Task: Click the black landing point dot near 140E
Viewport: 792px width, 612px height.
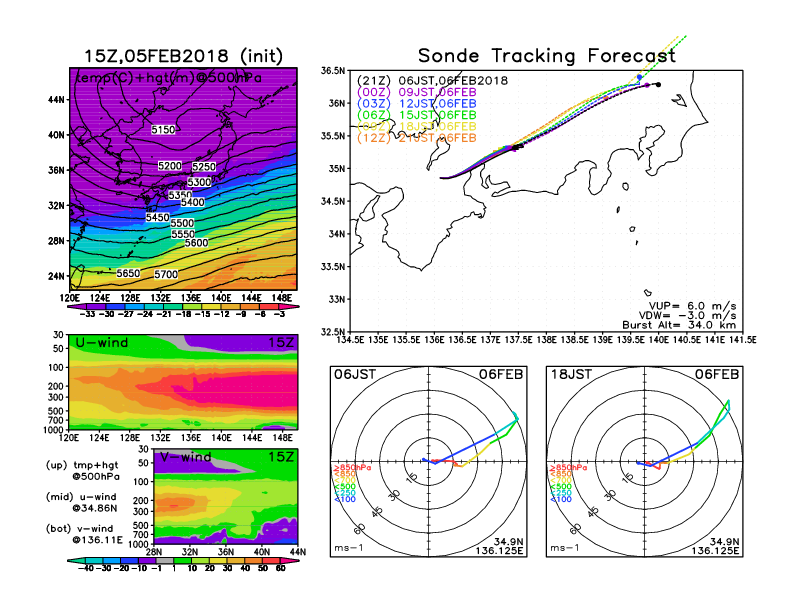Action: 659,85
